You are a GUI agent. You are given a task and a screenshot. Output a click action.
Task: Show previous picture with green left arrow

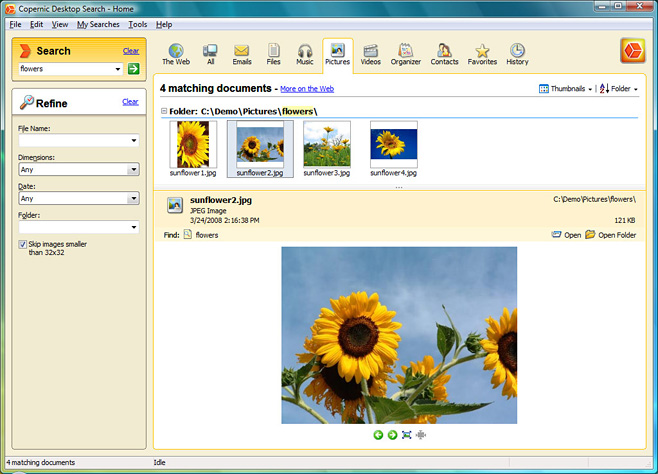point(378,435)
